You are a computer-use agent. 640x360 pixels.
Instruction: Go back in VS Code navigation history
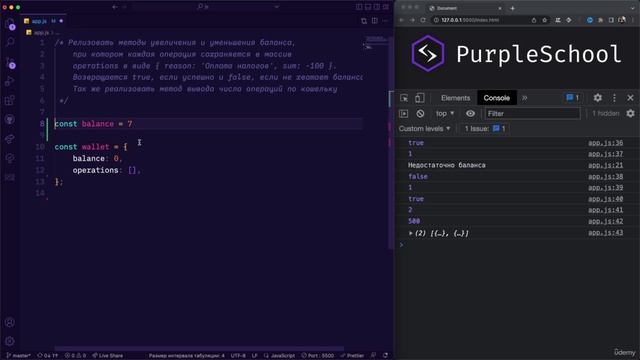[115, 7]
